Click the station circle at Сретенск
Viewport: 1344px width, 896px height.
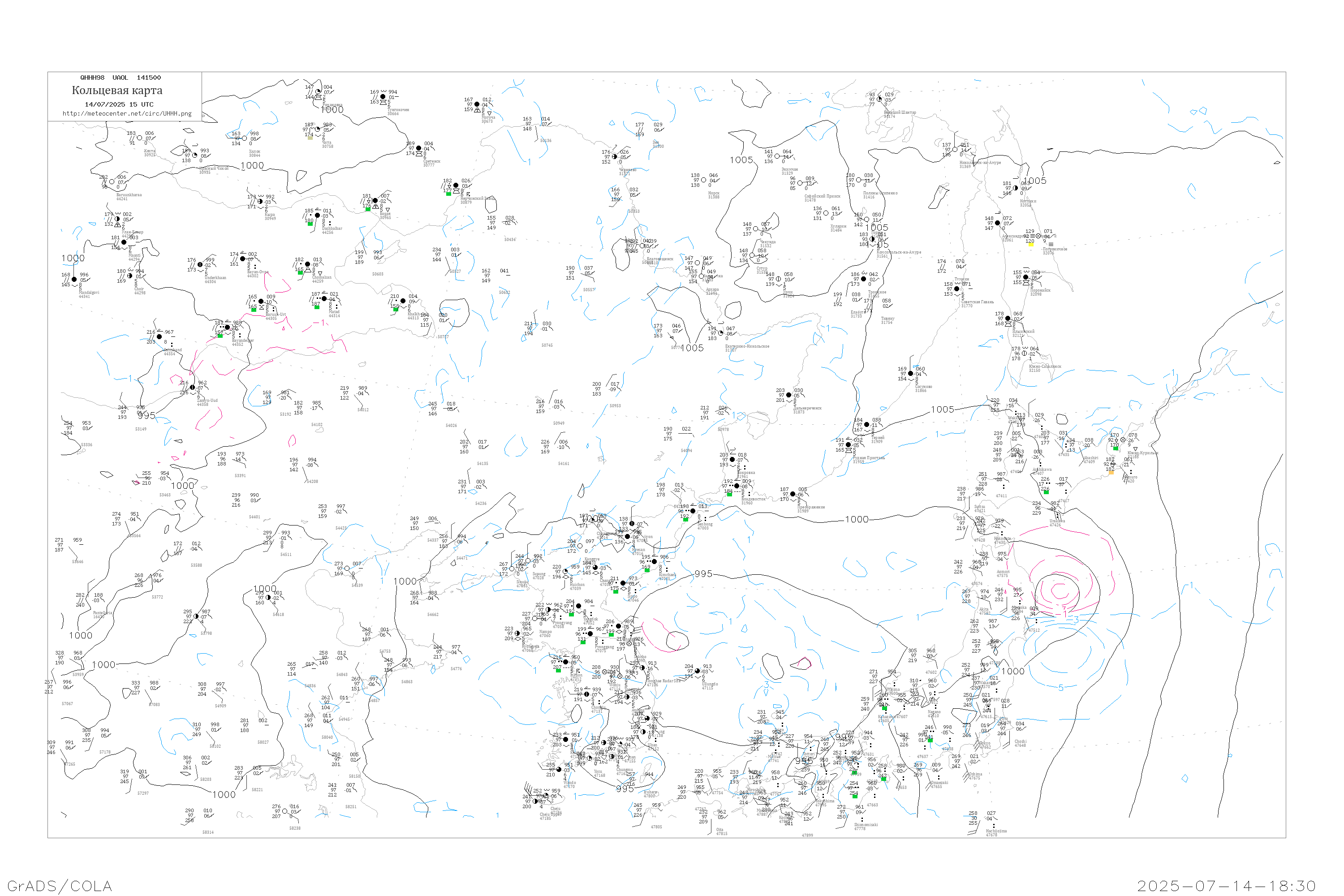coord(418,148)
